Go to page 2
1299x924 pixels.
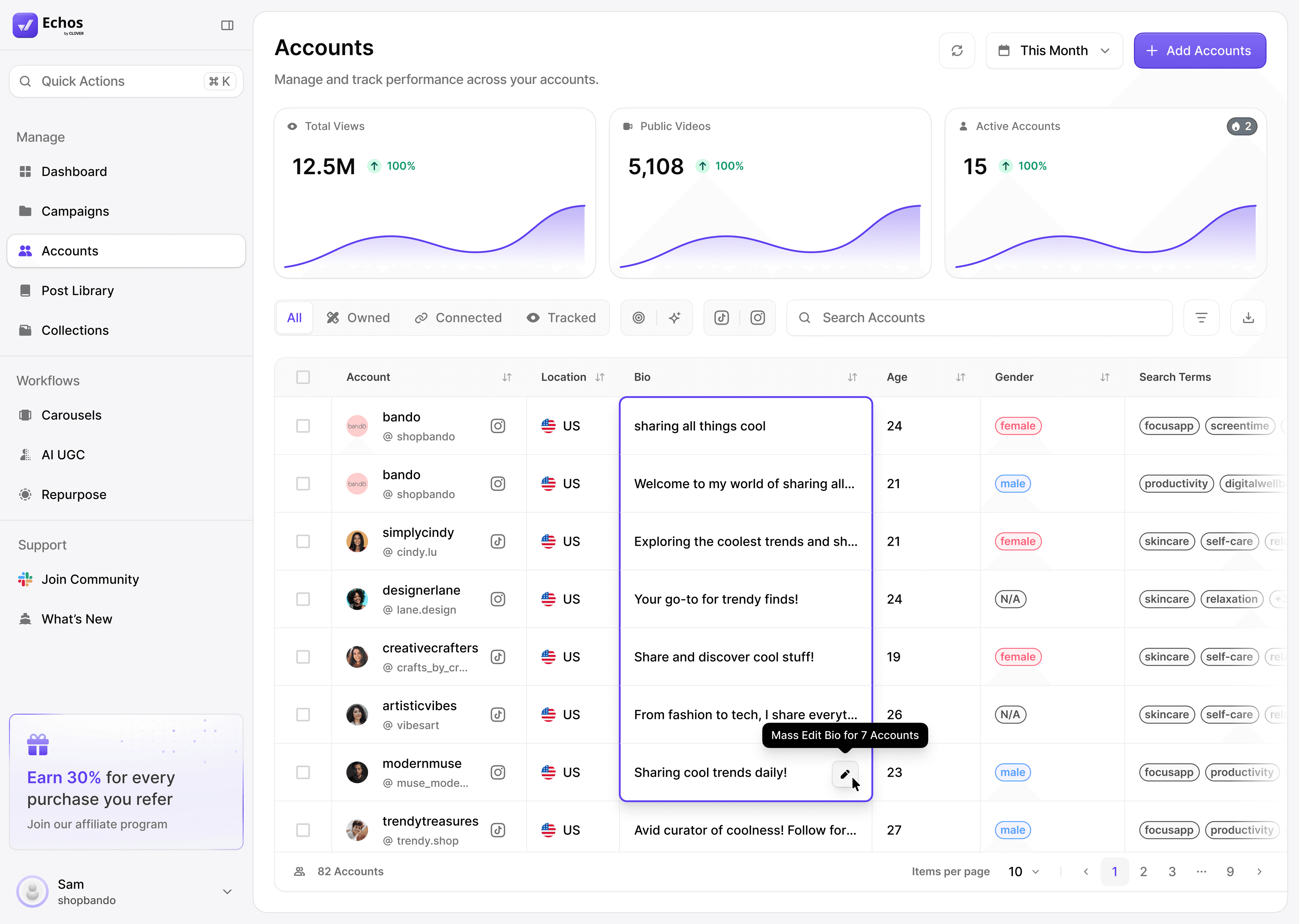[x=1143, y=872]
